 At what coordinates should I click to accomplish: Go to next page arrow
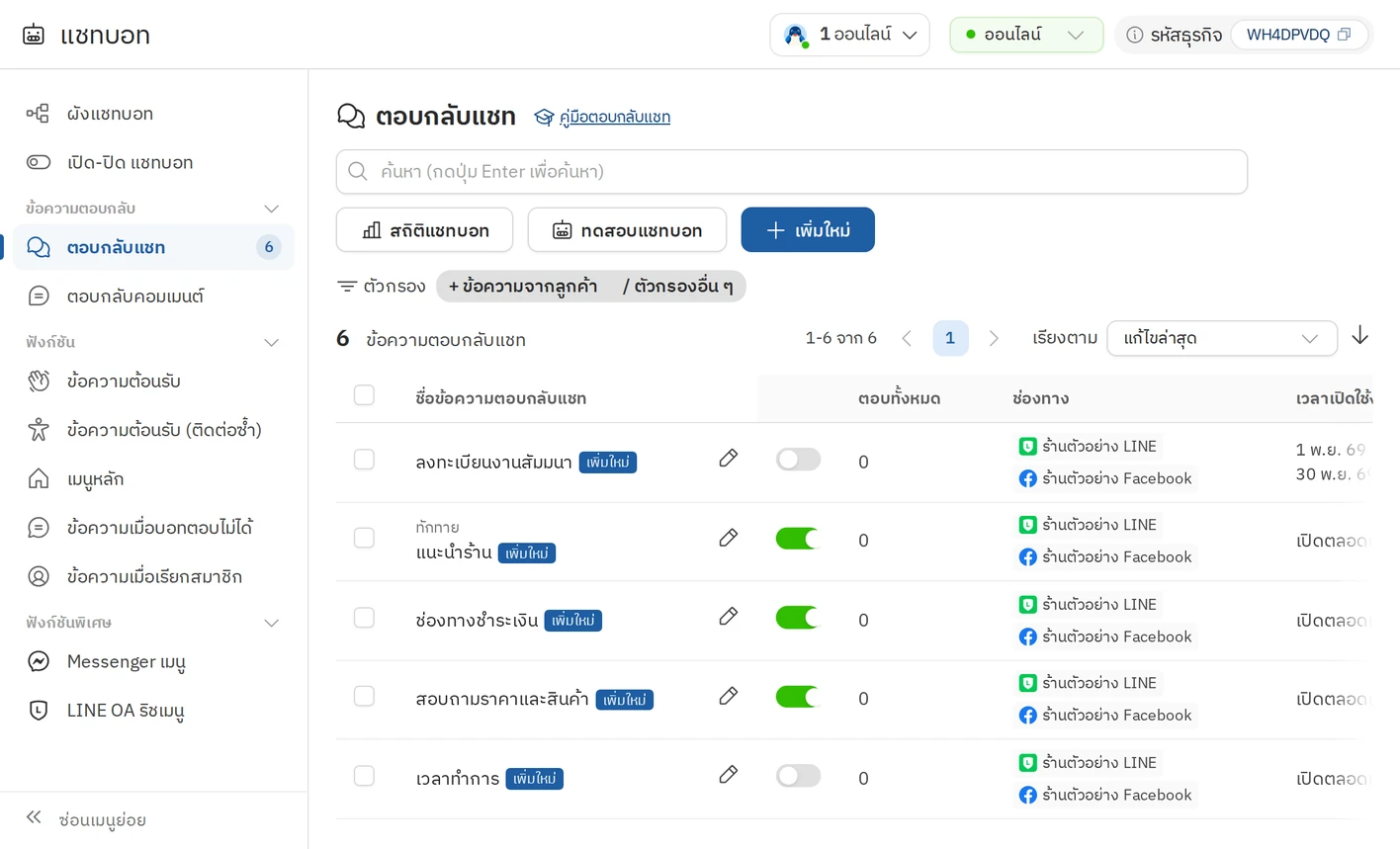pos(994,338)
